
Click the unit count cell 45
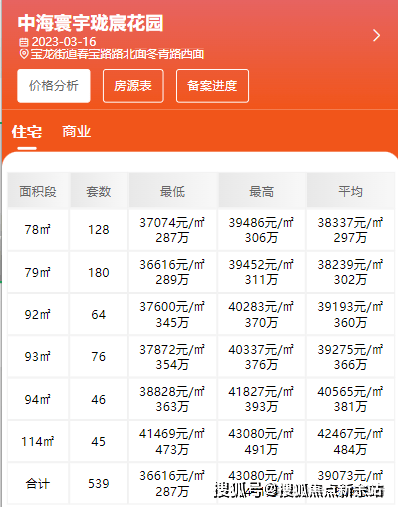(x=99, y=441)
